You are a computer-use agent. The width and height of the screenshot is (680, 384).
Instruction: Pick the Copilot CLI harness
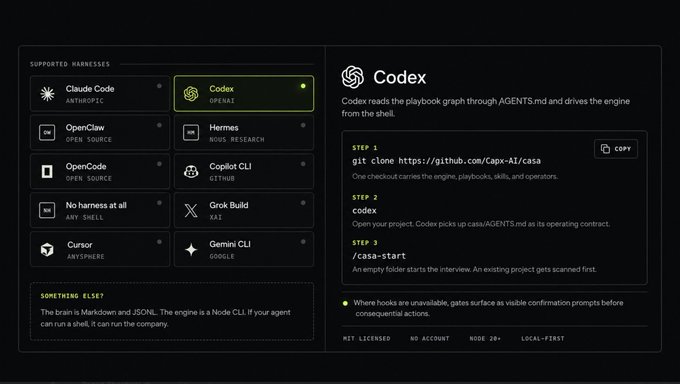(244, 171)
